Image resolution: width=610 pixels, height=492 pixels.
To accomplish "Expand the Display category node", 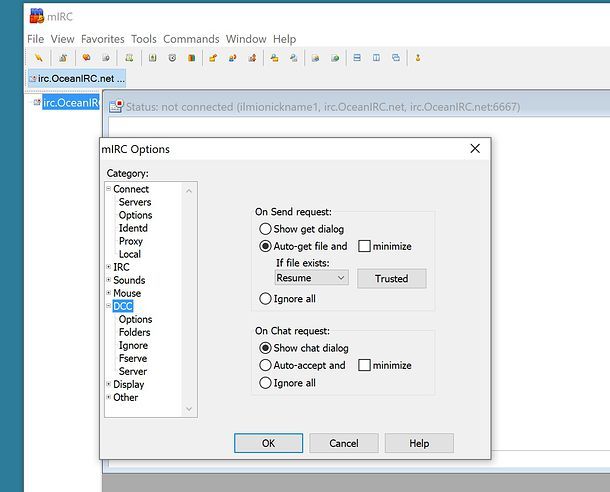I will [x=109, y=384].
